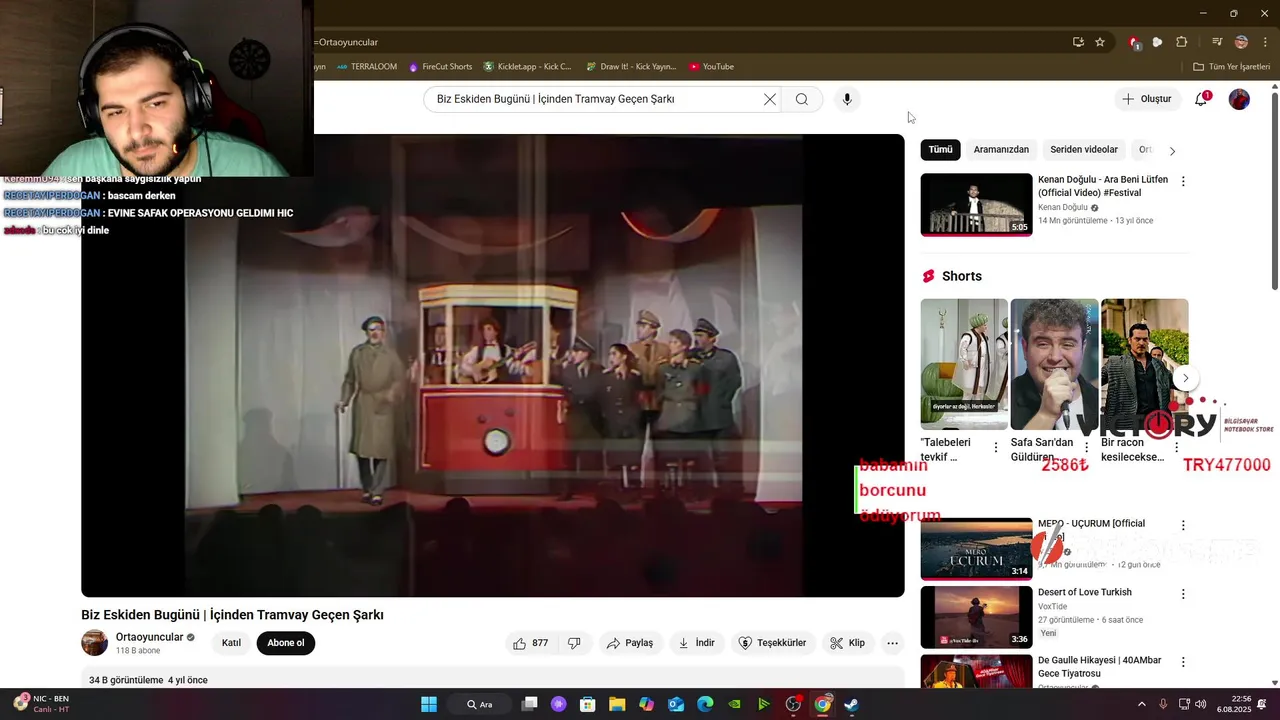Share the video via Paylaş
The image size is (1280, 720).
[x=630, y=643]
